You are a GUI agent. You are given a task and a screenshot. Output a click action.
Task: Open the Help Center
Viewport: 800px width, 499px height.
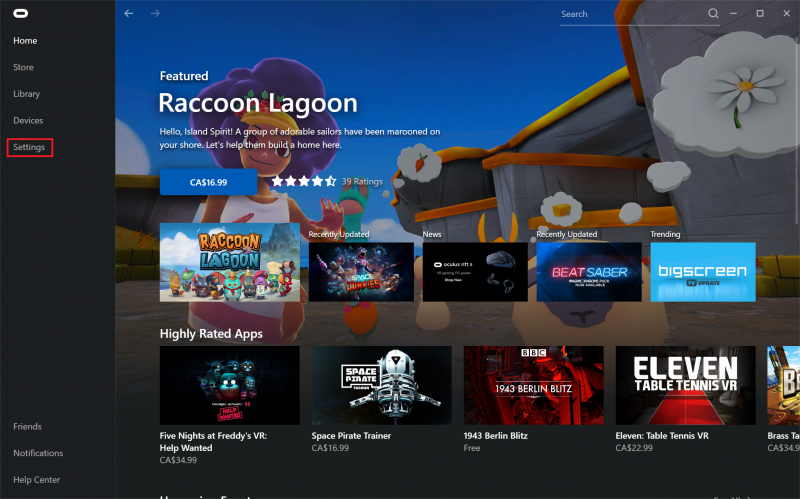[36, 480]
